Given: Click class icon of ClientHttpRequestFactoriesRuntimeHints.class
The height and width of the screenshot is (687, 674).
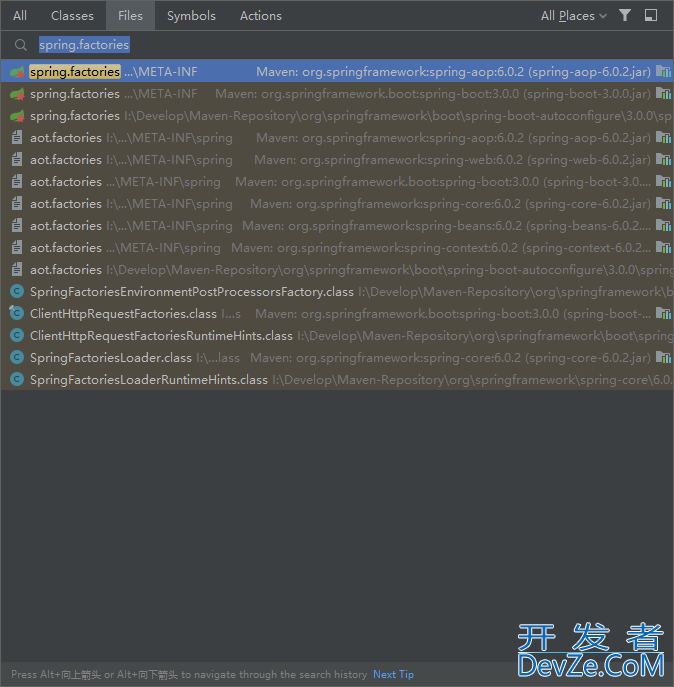Looking at the screenshot, I should [x=17, y=335].
